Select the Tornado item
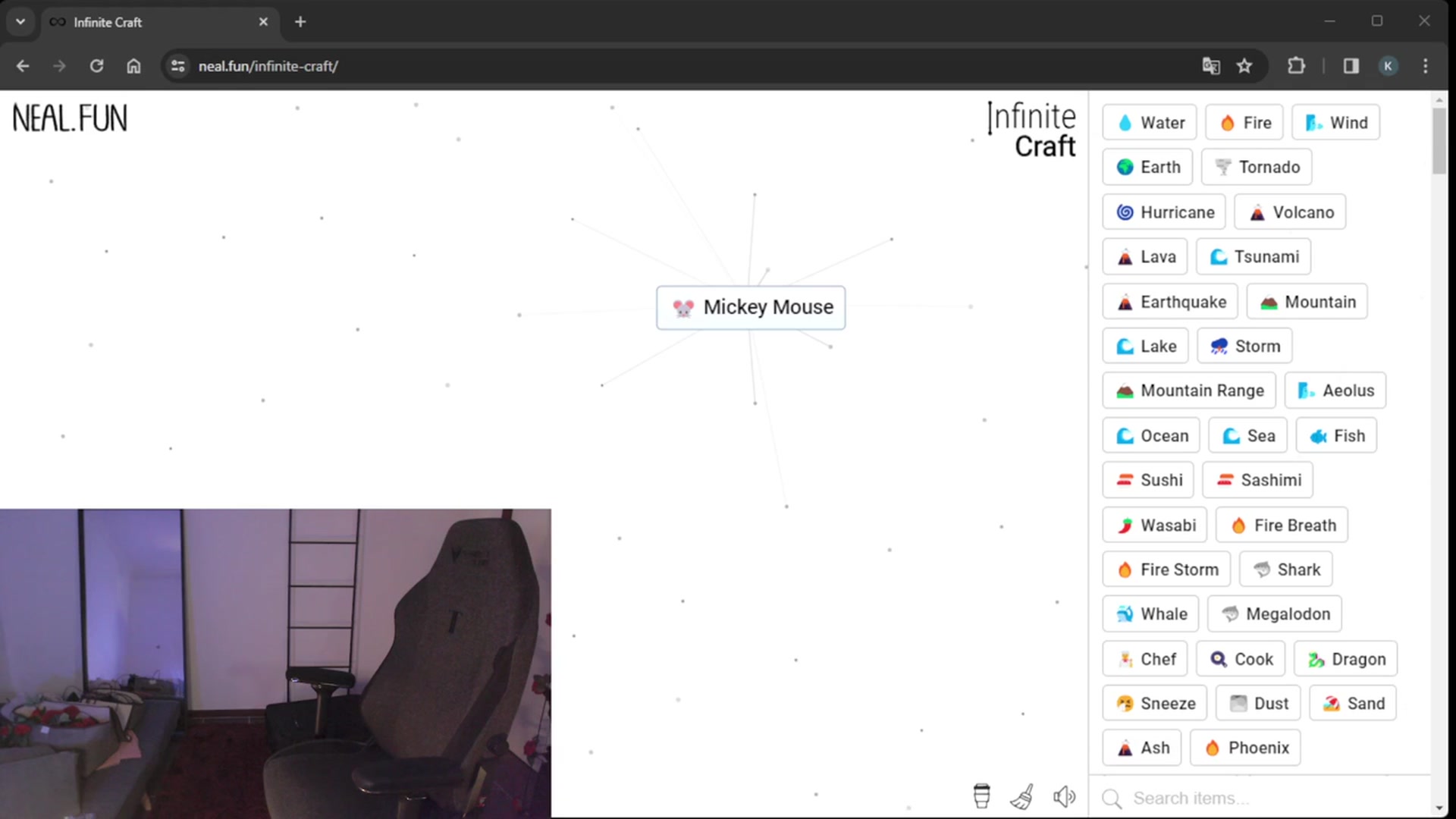The image size is (1456, 819). (1257, 167)
